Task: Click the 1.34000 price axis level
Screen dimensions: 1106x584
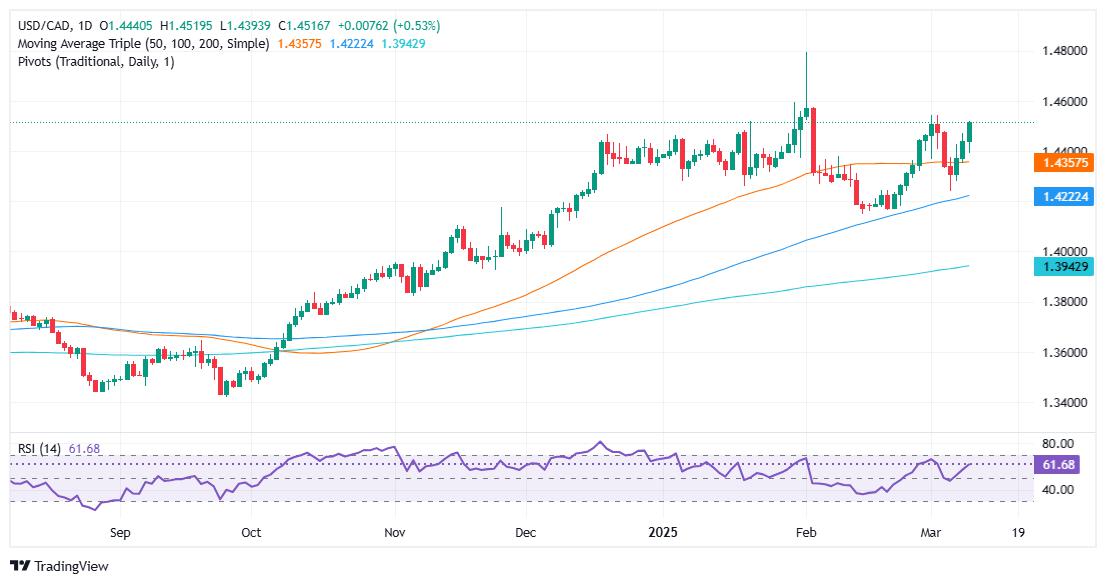Action: (1064, 403)
